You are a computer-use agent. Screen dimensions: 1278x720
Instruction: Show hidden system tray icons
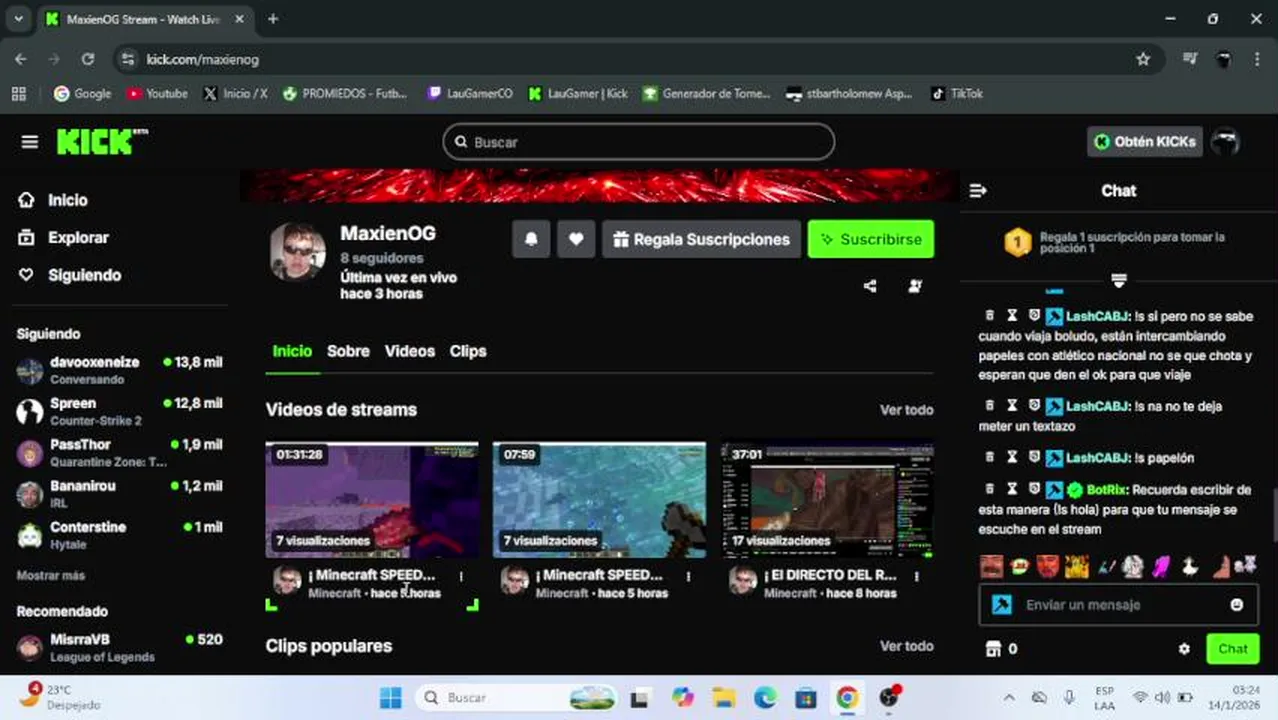point(1008,697)
